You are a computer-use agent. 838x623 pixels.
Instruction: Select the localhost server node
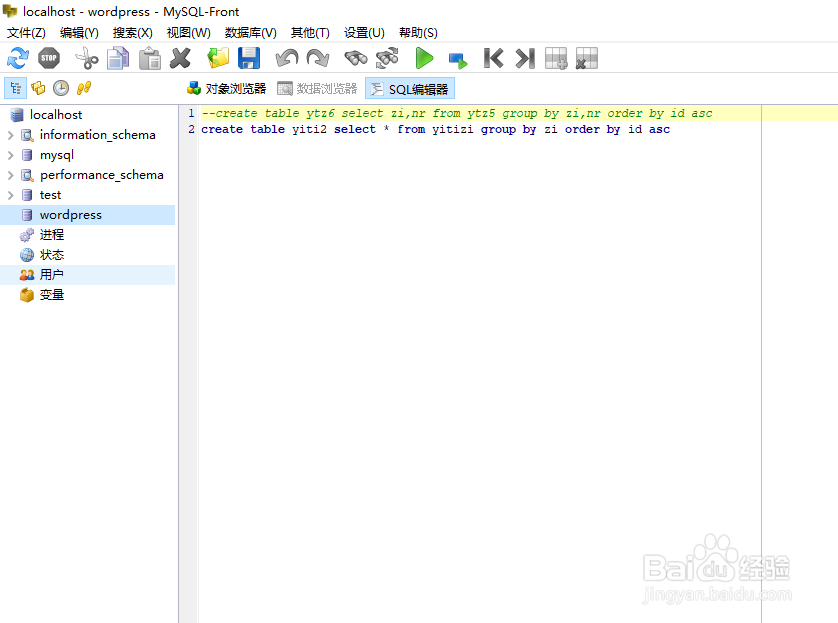[56, 115]
